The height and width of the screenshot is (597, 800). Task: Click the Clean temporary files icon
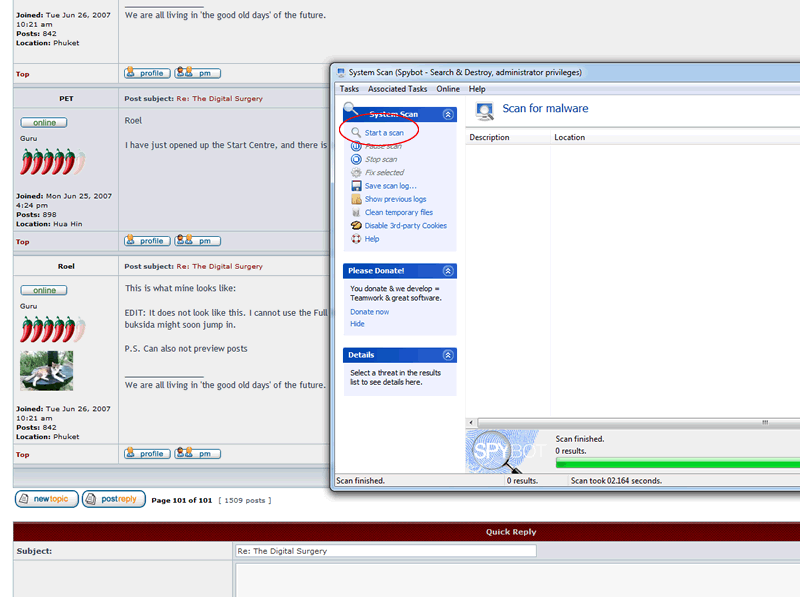[x=356, y=212]
